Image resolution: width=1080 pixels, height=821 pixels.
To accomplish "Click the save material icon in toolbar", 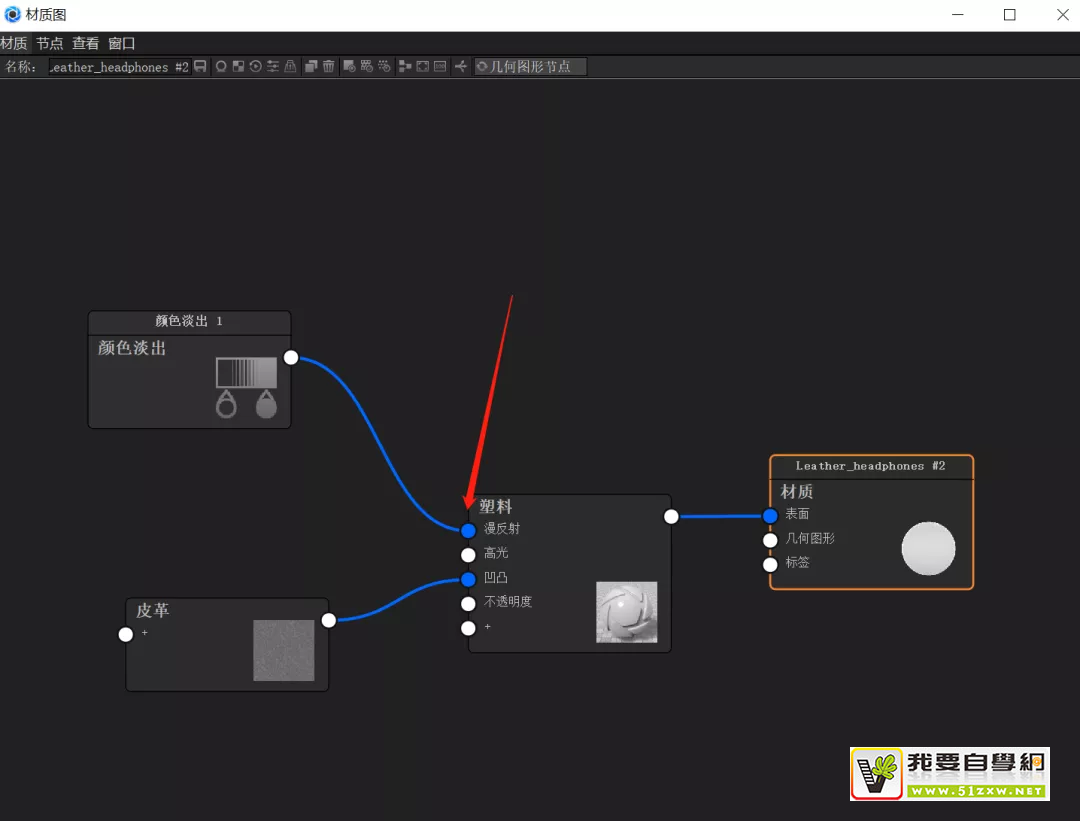I will tap(200, 67).
